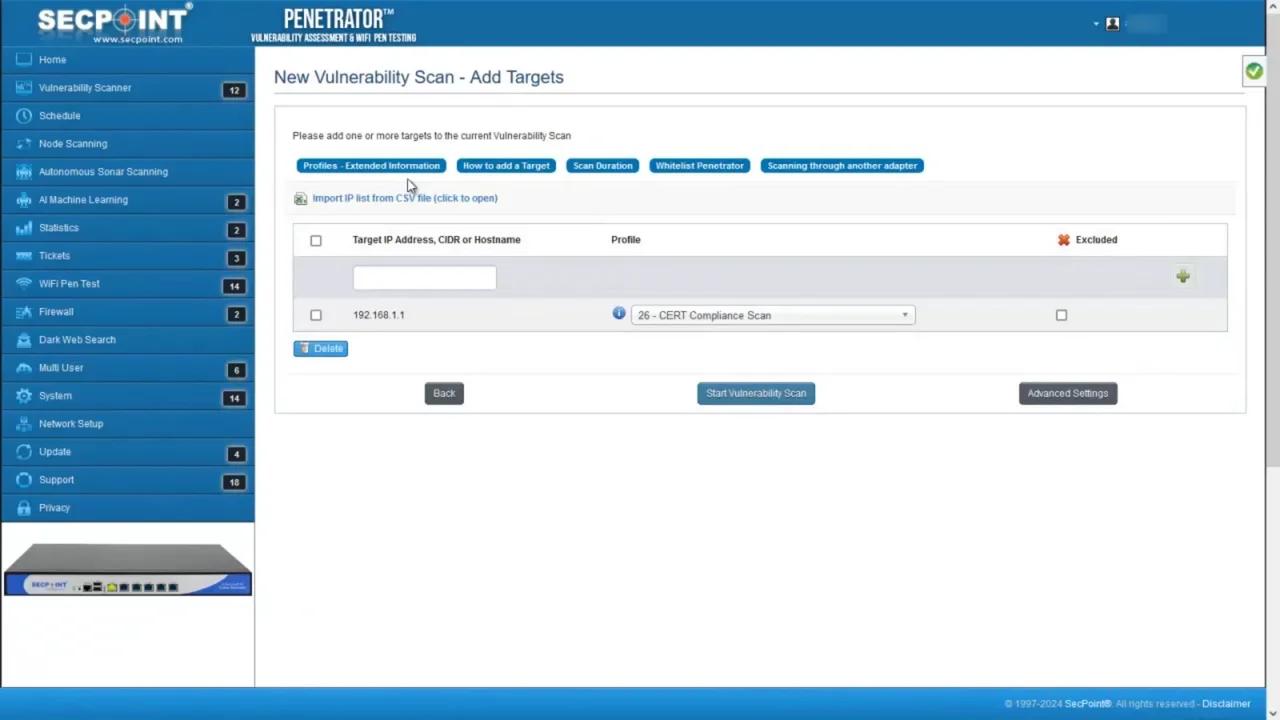The width and height of the screenshot is (1280, 720).
Task: Click the WiFi Pen Test icon
Action: point(23,283)
